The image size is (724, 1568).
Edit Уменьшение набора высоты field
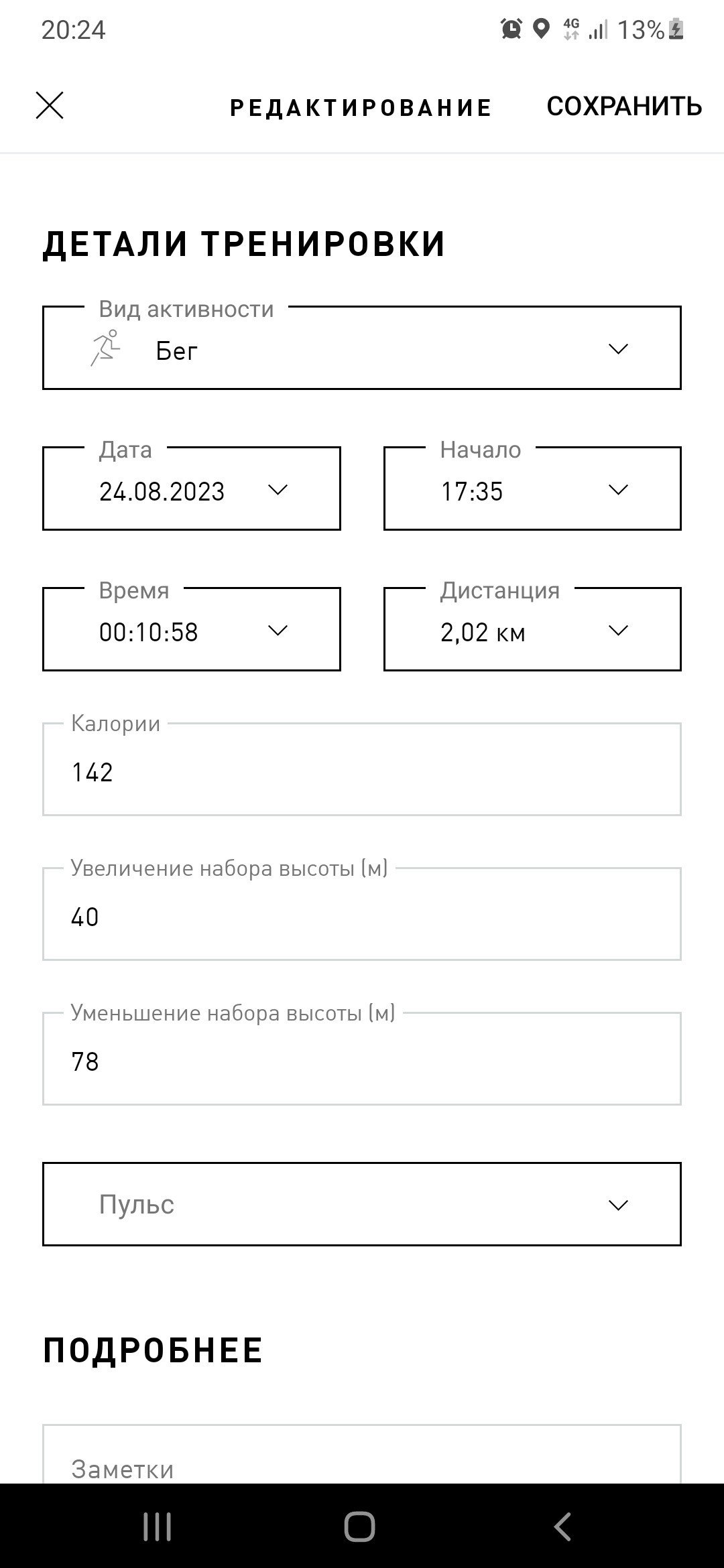tap(362, 1059)
